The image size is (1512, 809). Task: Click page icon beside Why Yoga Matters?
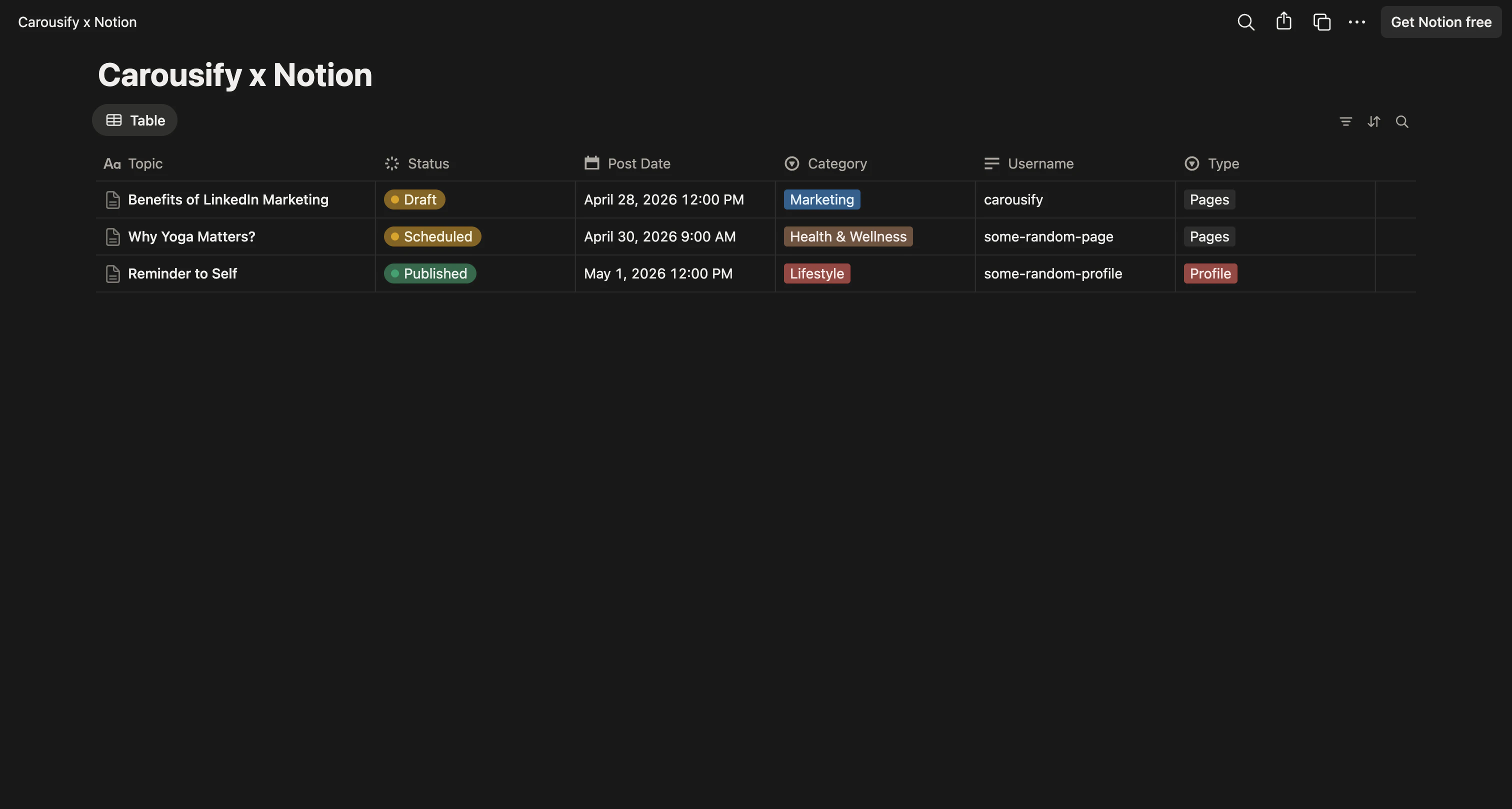112,237
